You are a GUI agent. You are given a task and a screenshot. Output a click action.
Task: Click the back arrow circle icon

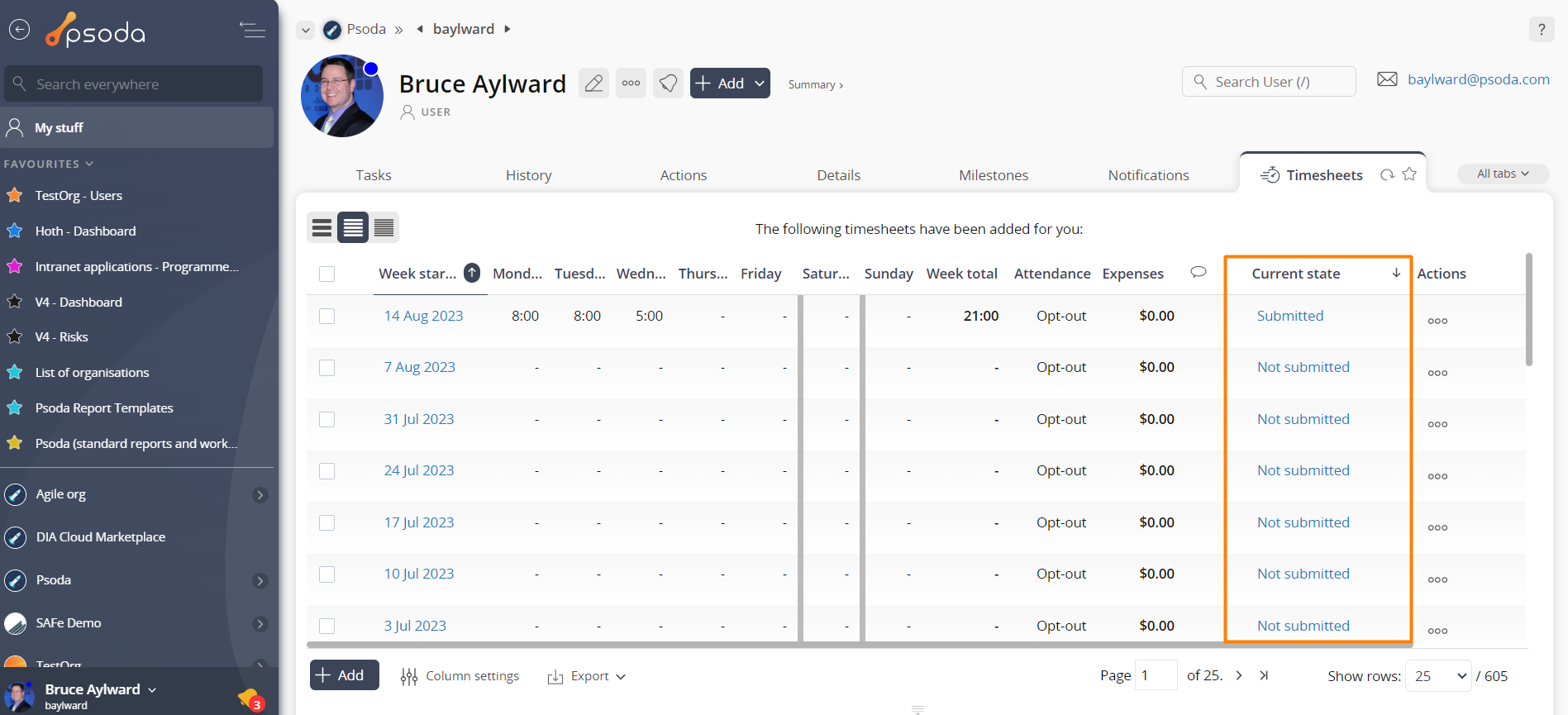[x=19, y=30]
